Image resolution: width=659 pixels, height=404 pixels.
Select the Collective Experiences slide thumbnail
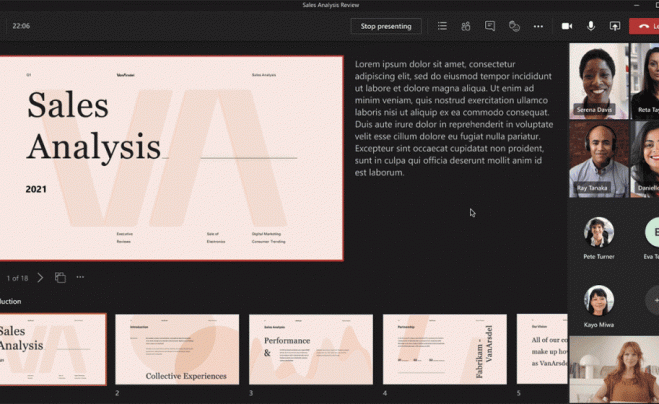point(177,349)
